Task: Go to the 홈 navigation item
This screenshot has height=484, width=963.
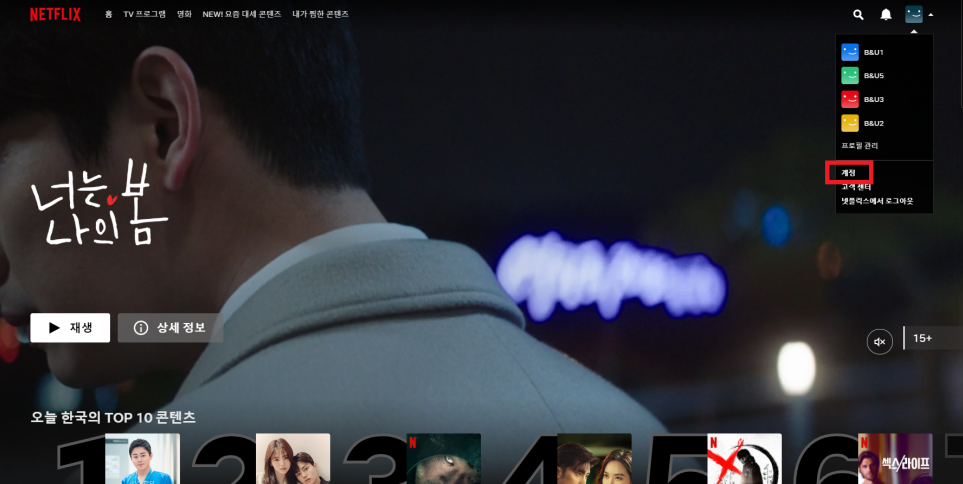Action: (109, 14)
